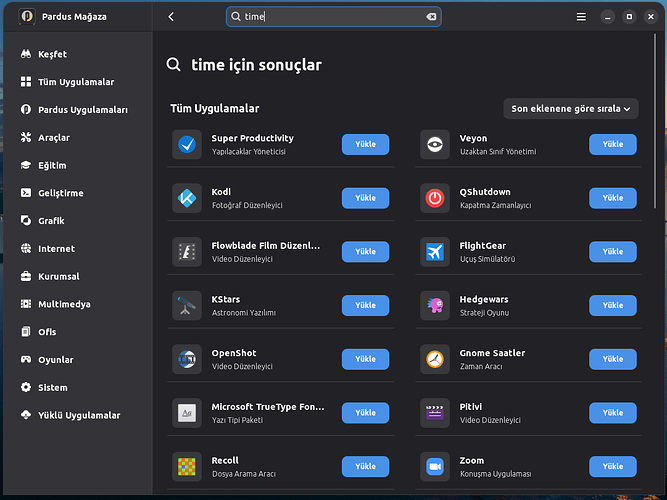Viewport: 667px width, 500px height.
Task: Open the Multimedya category
Action: (62, 304)
